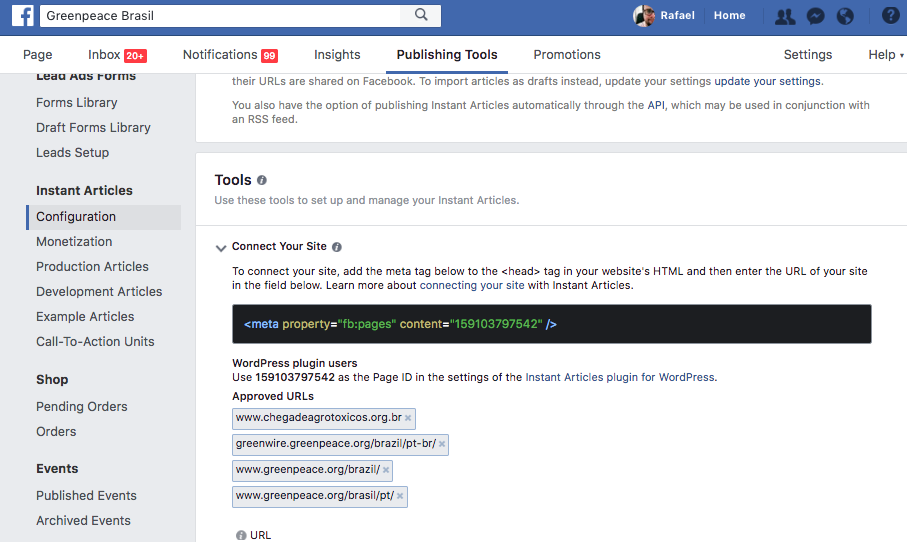Click the help question mark icon
This screenshot has width=907, height=542.
[890, 16]
